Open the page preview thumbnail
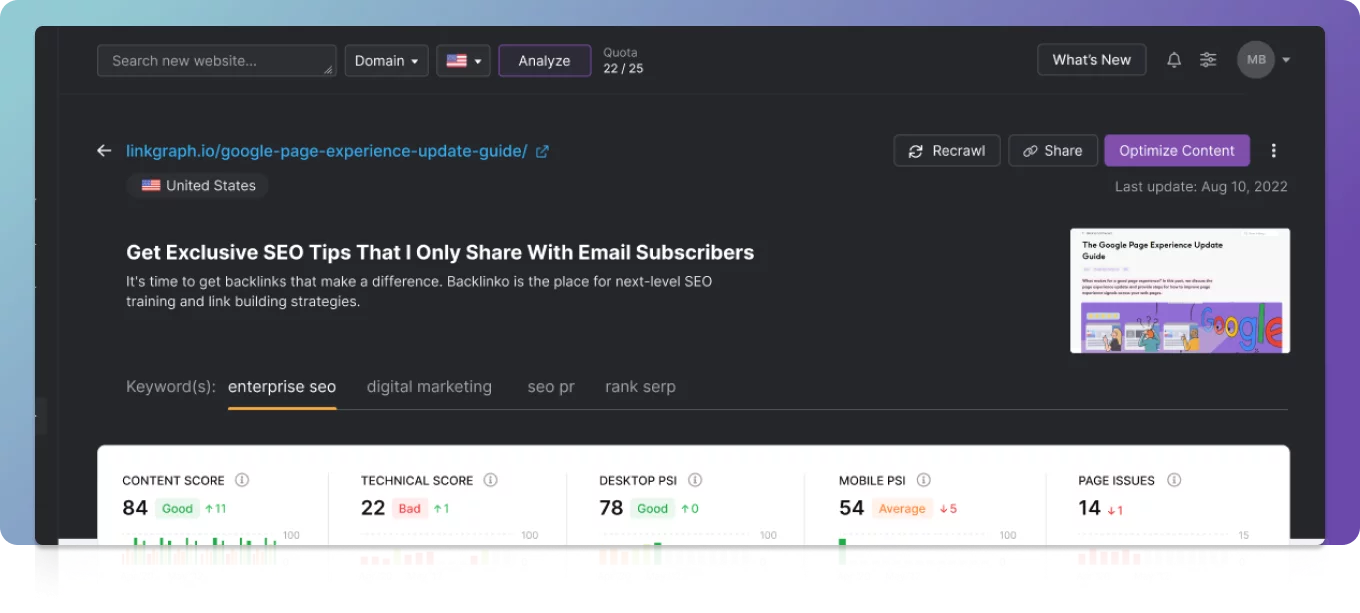 point(1180,291)
